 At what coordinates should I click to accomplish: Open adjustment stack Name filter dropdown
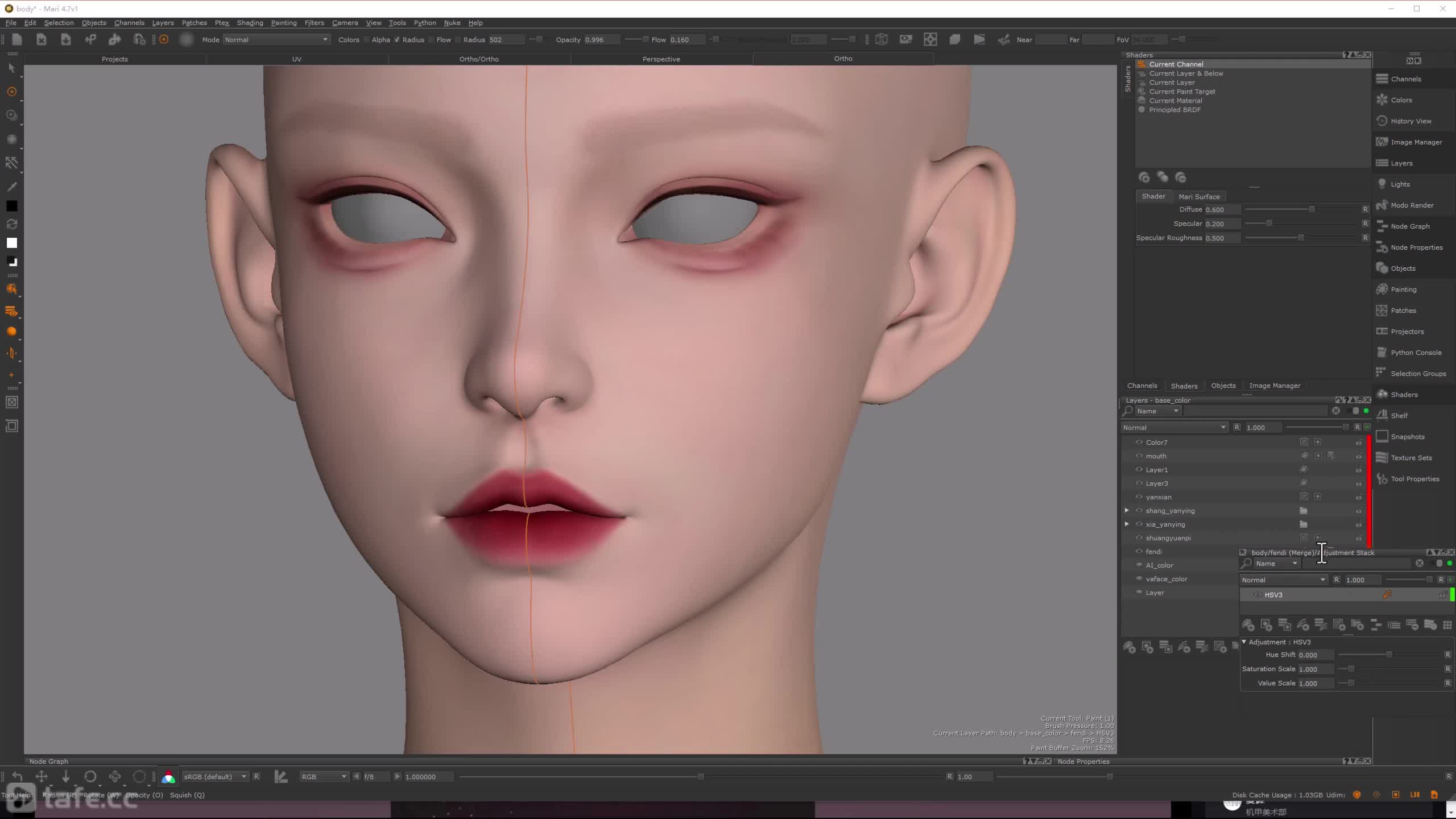[1277, 563]
